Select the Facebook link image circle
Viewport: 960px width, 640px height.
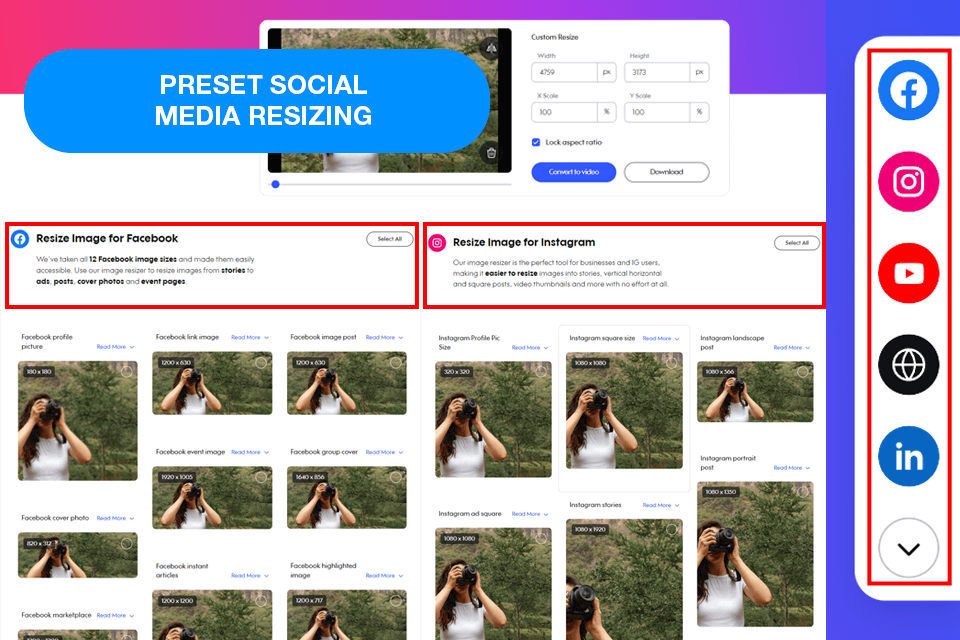coord(261,362)
